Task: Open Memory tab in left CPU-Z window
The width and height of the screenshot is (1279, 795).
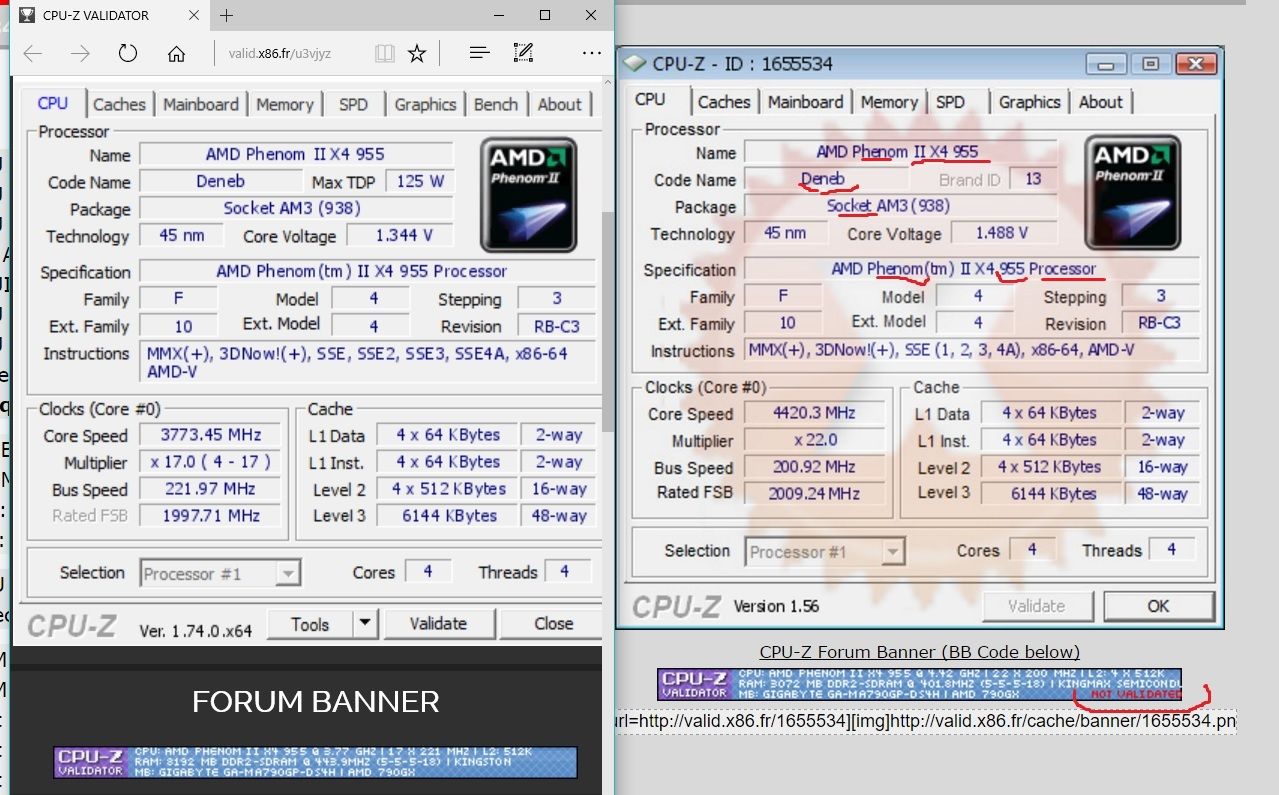Action: (x=285, y=104)
